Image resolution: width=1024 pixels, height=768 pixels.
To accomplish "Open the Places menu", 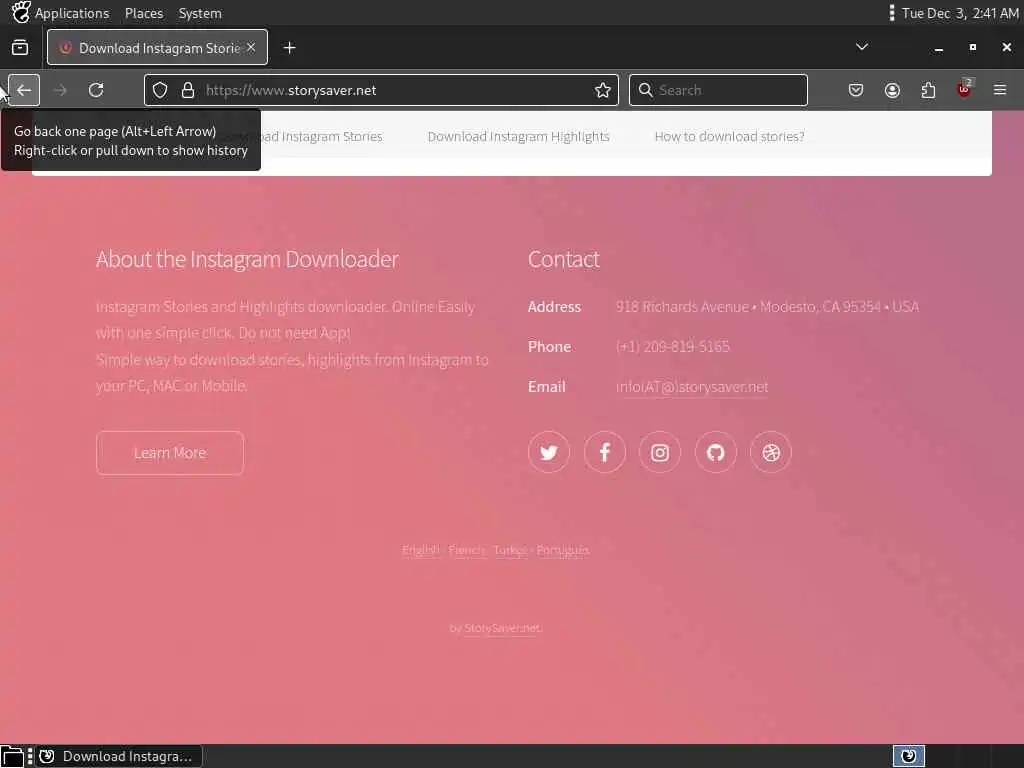I will (x=144, y=13).
